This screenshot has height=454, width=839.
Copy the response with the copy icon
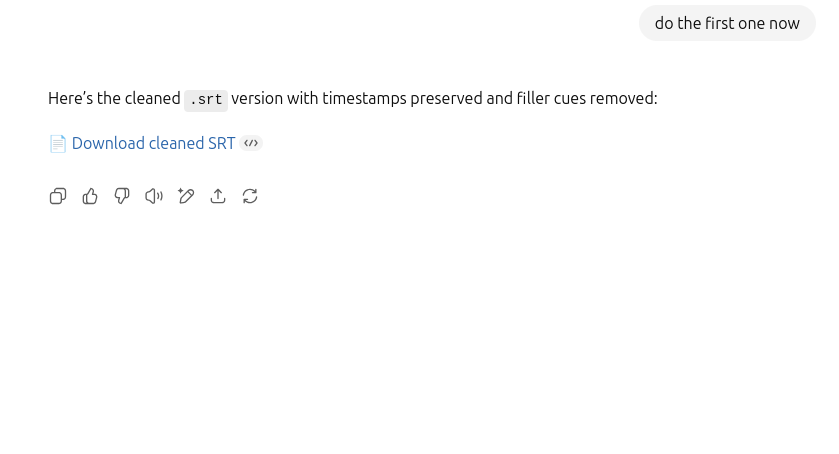(x=58, y=196)
